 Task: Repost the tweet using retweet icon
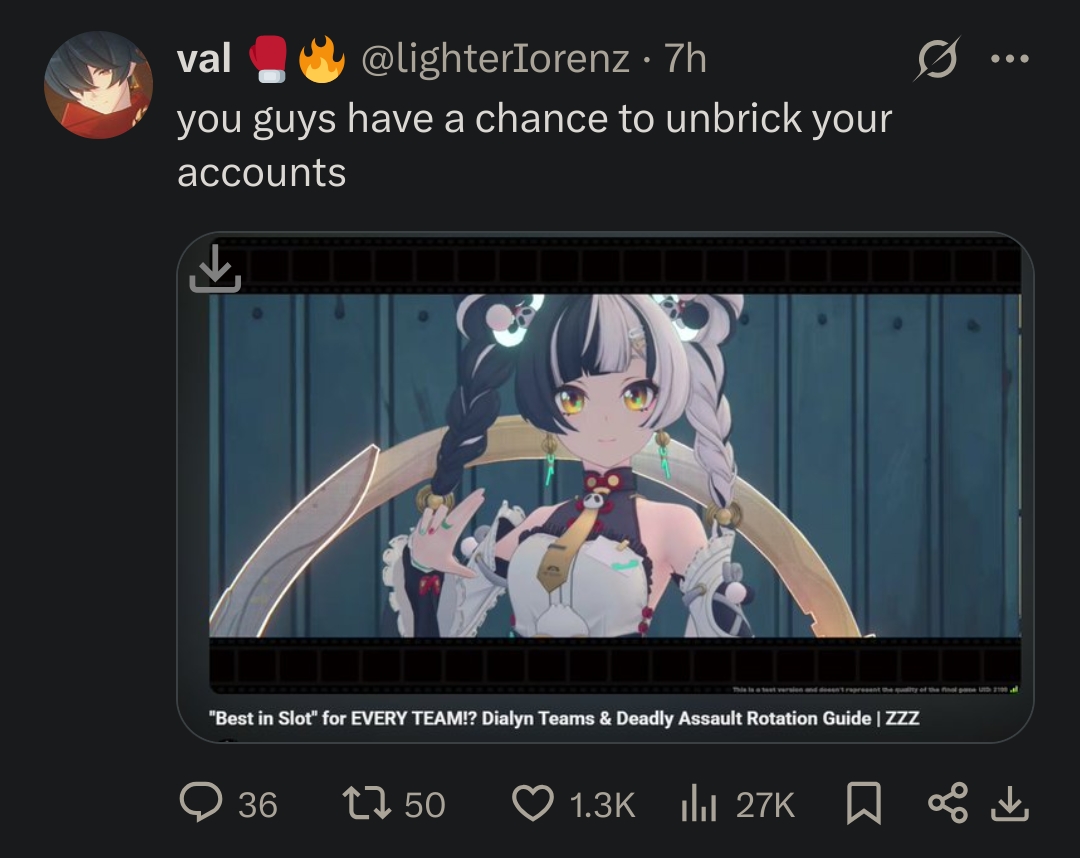pos(366,804)
